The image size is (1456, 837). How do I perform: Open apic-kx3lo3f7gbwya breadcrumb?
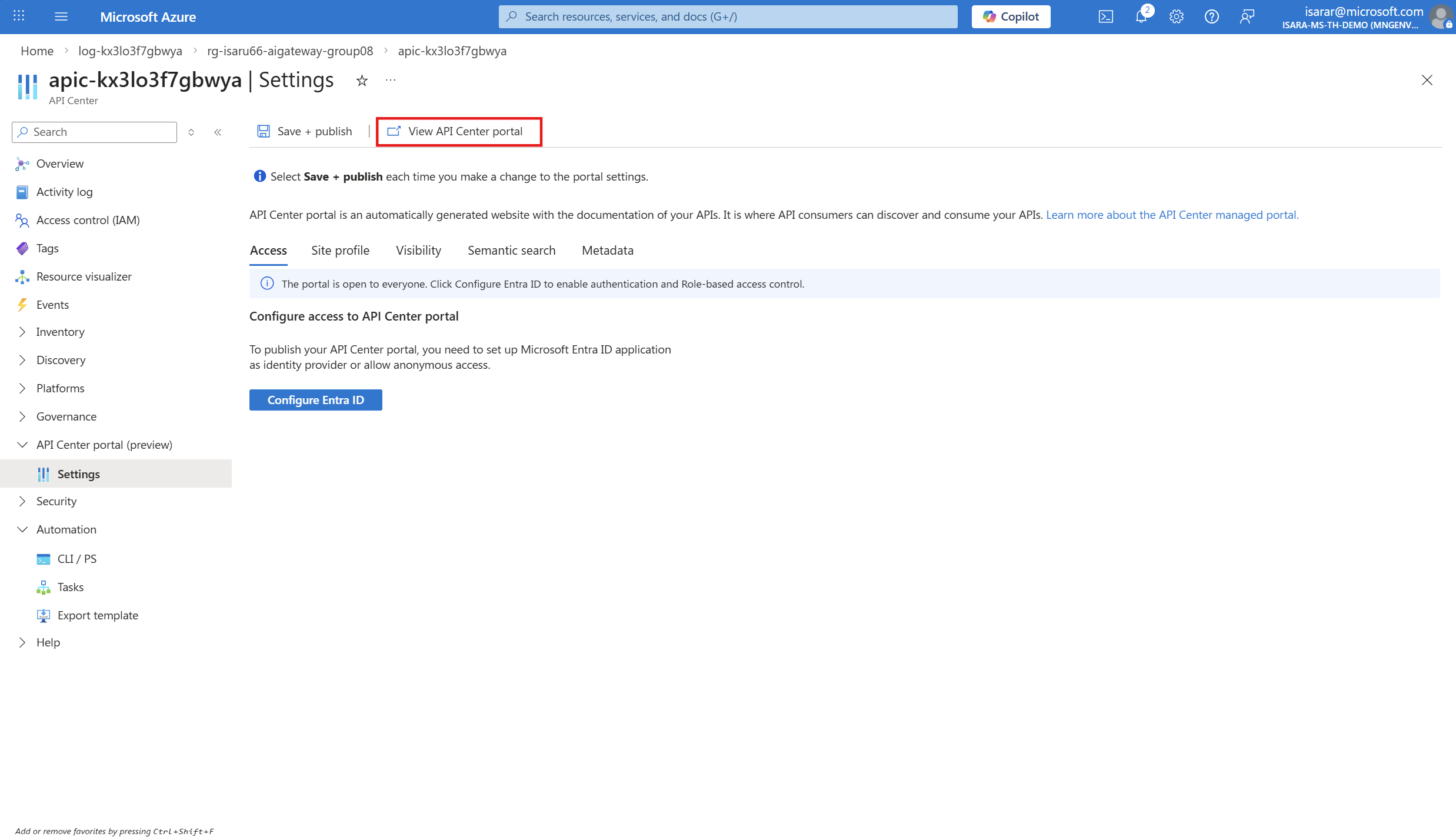coord(452,51)
